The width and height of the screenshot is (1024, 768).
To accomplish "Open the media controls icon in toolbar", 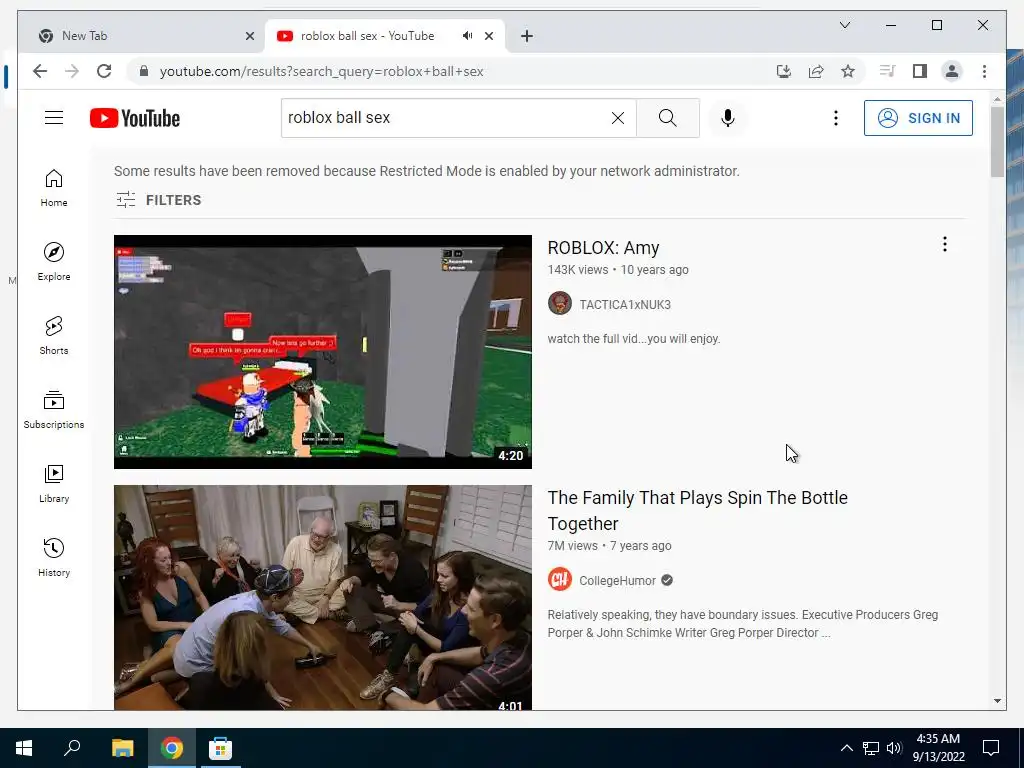I will pos(887,71).
